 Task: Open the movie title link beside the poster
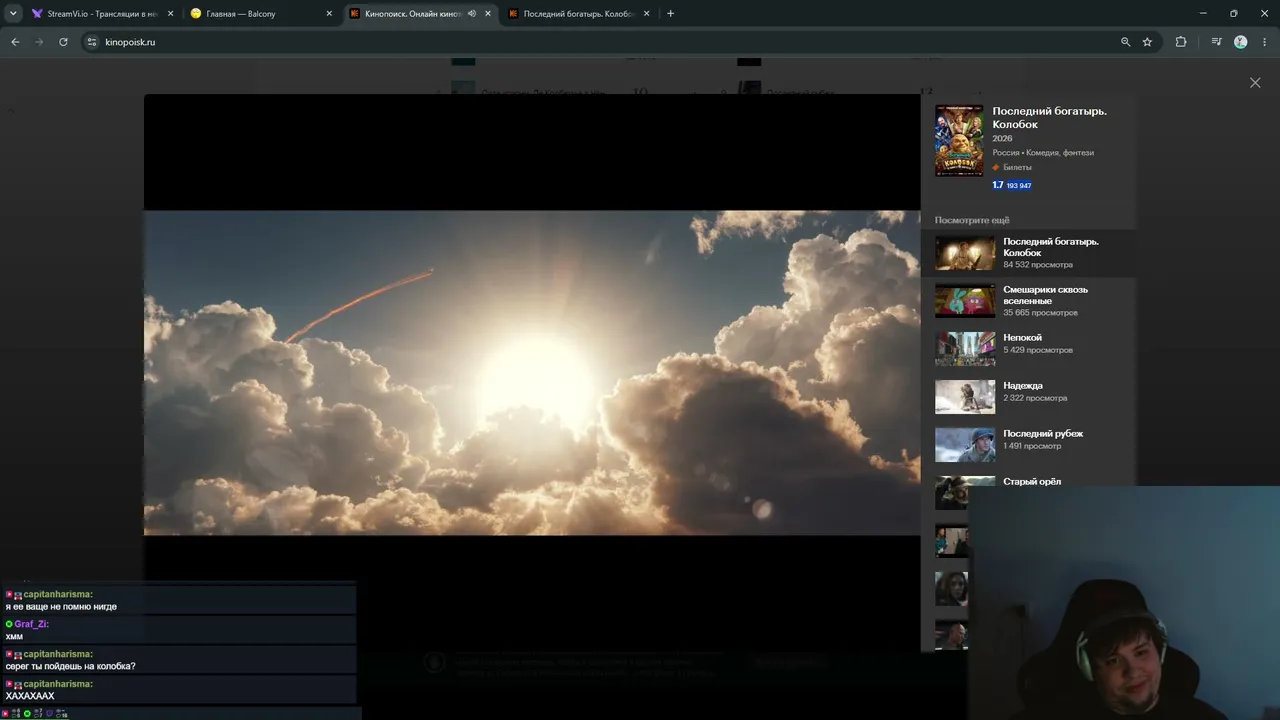pos(1049,118)
